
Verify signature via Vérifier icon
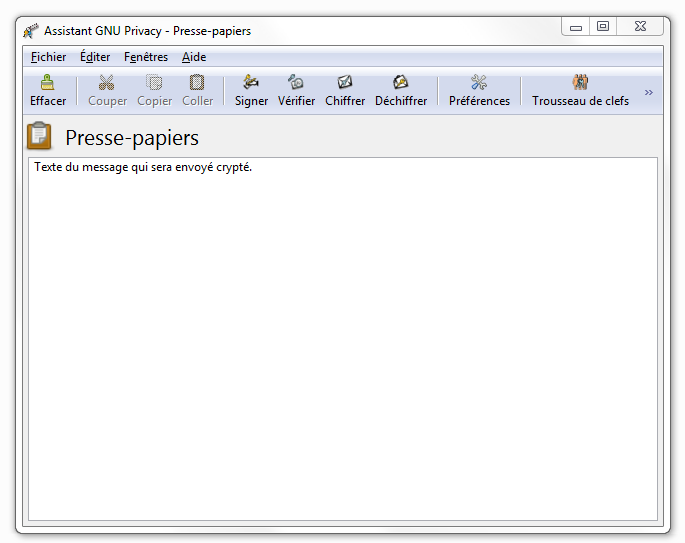(296, 91)
